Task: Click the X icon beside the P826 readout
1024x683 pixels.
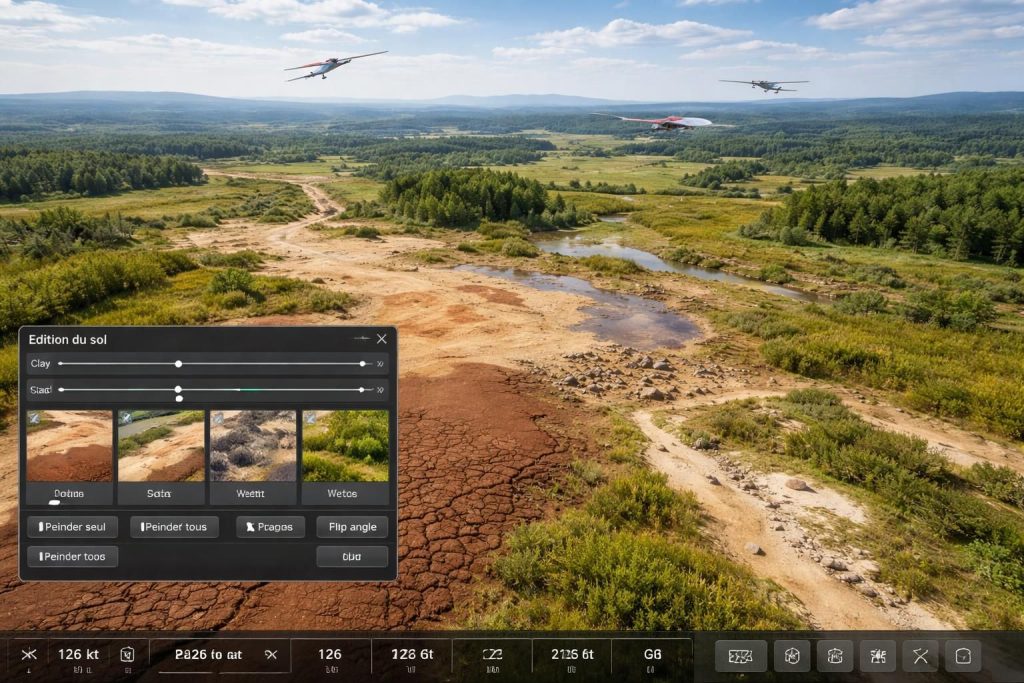Action: point(271,654)
